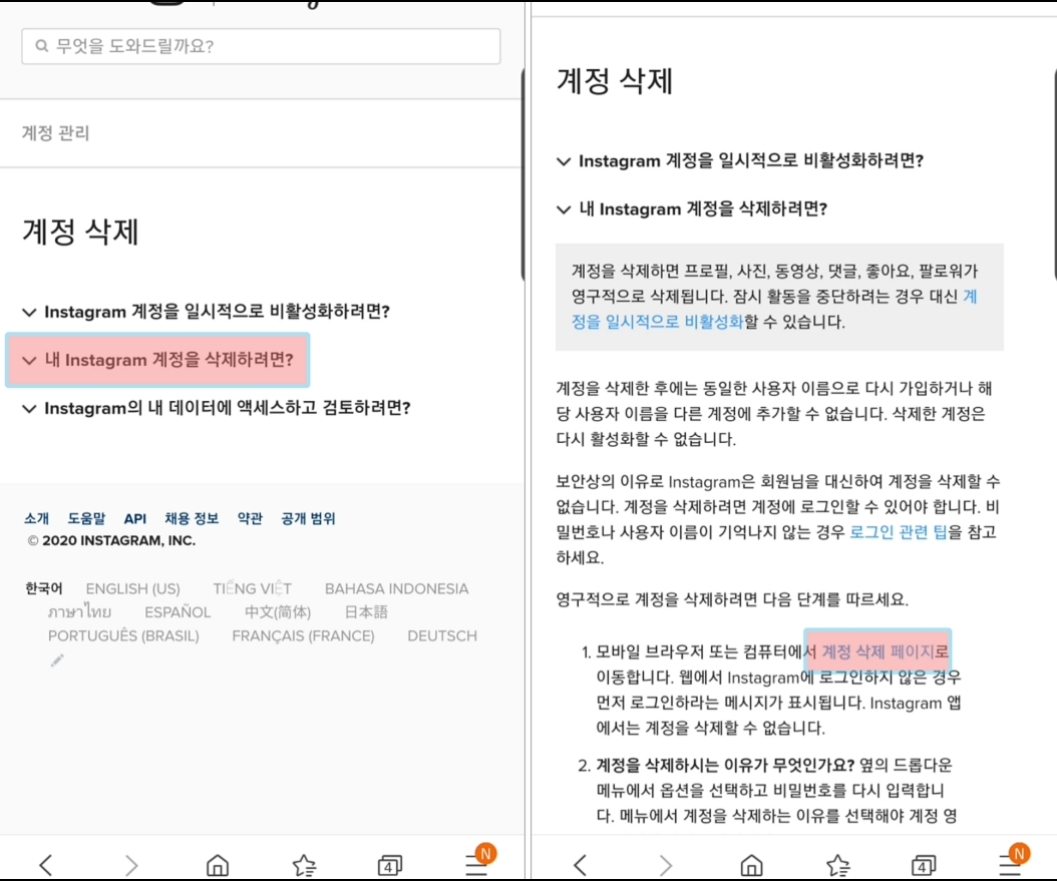
Task: Click the pencil edit icon below languages
Action: click(x=57, y=661)
